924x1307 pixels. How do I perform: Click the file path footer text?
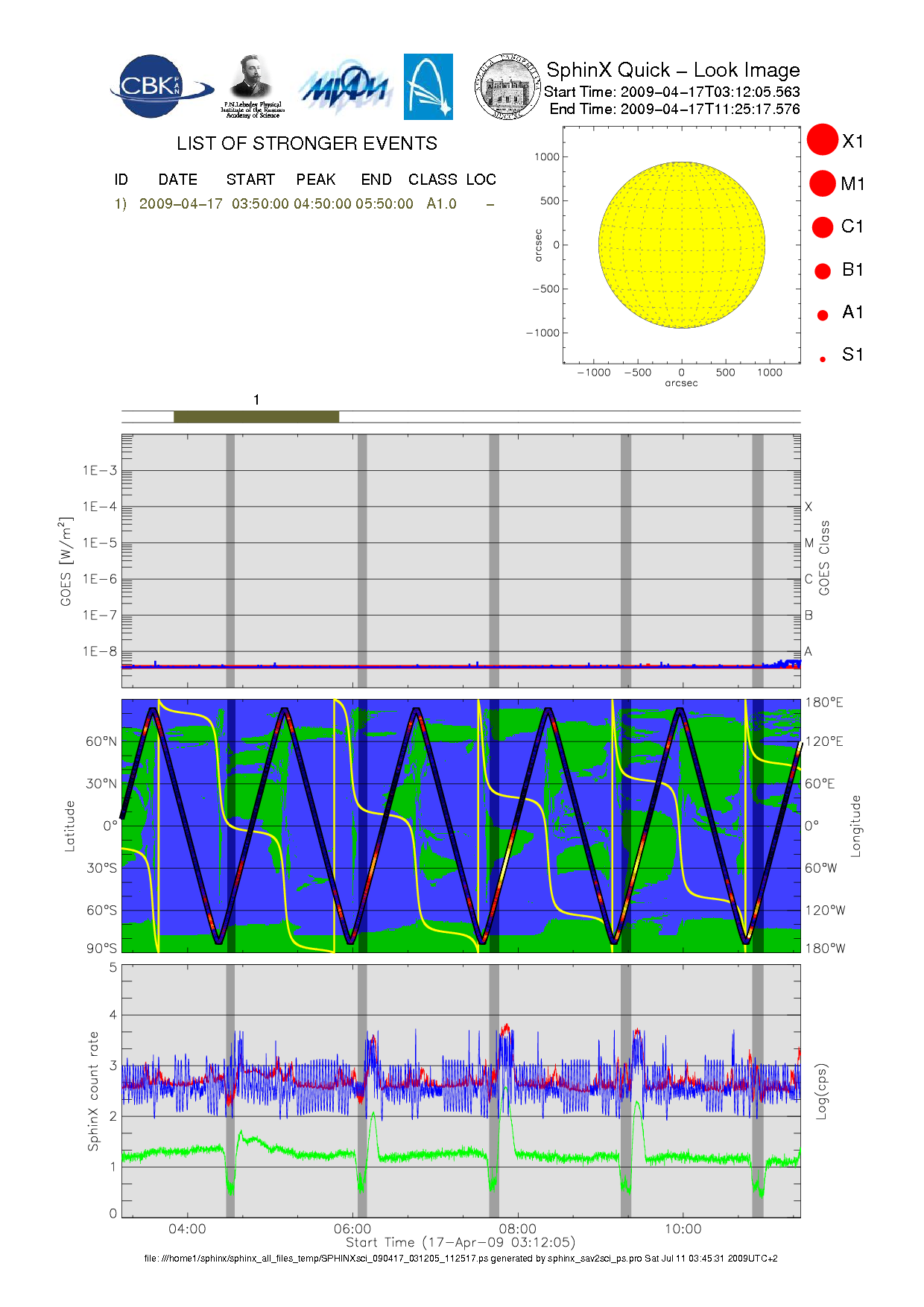[x=461, y=1258]
